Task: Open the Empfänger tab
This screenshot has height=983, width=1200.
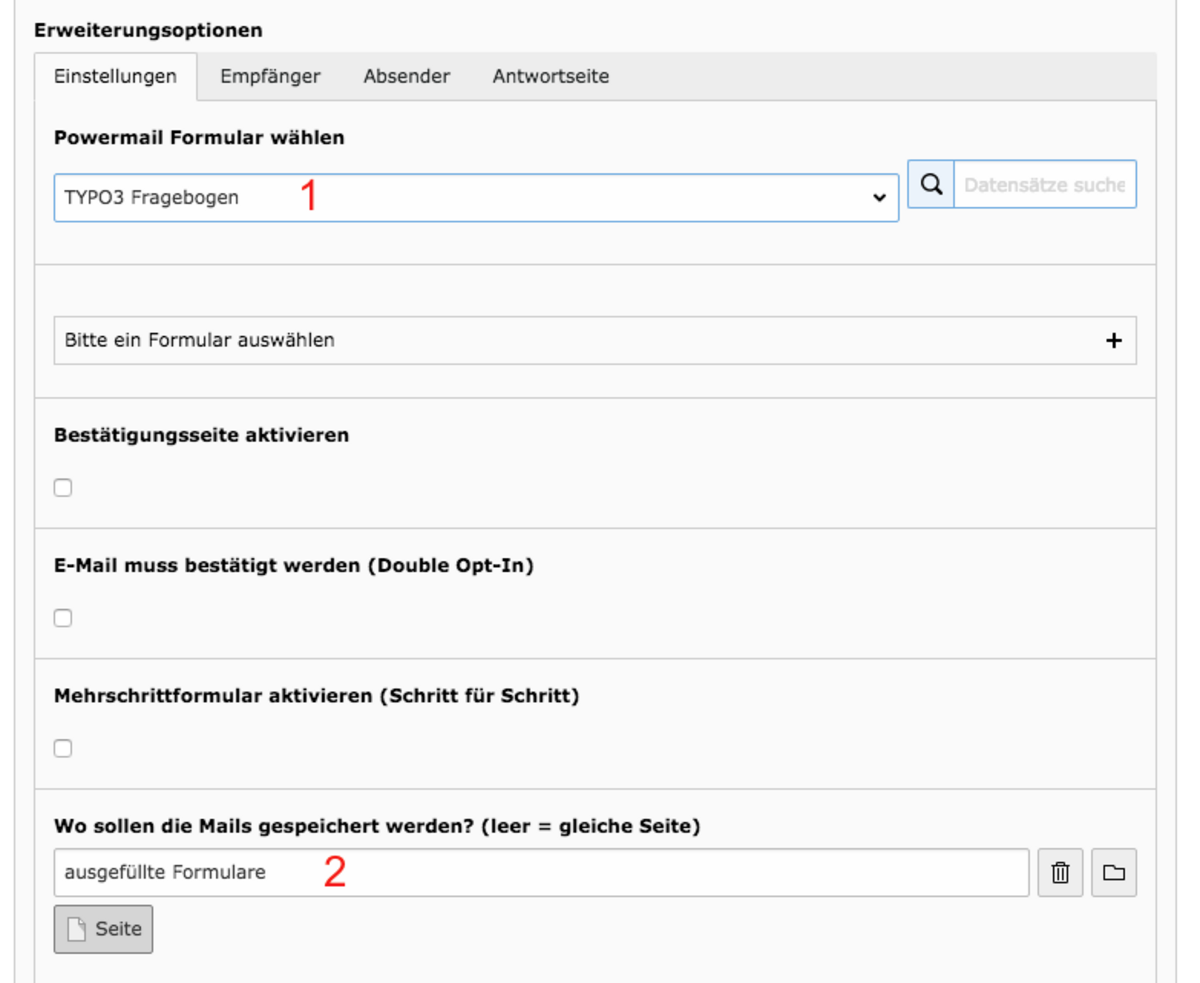Action: tap(270, 77)
